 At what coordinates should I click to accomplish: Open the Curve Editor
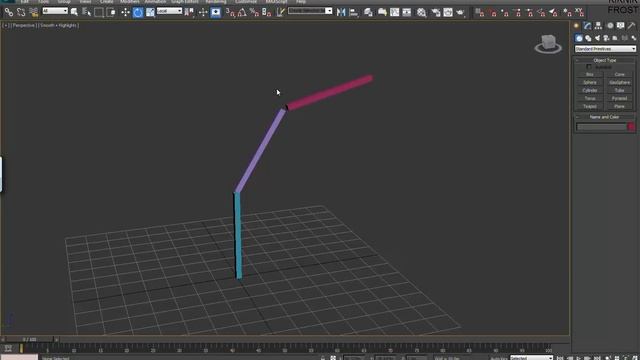[x=394, y=12]
